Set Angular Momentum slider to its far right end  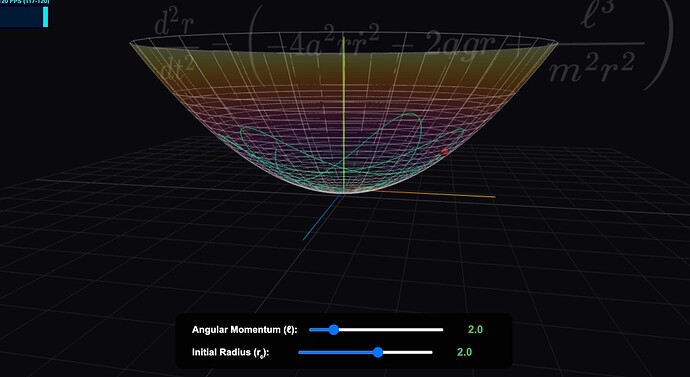pyautogui.click(x=442, y=329)
